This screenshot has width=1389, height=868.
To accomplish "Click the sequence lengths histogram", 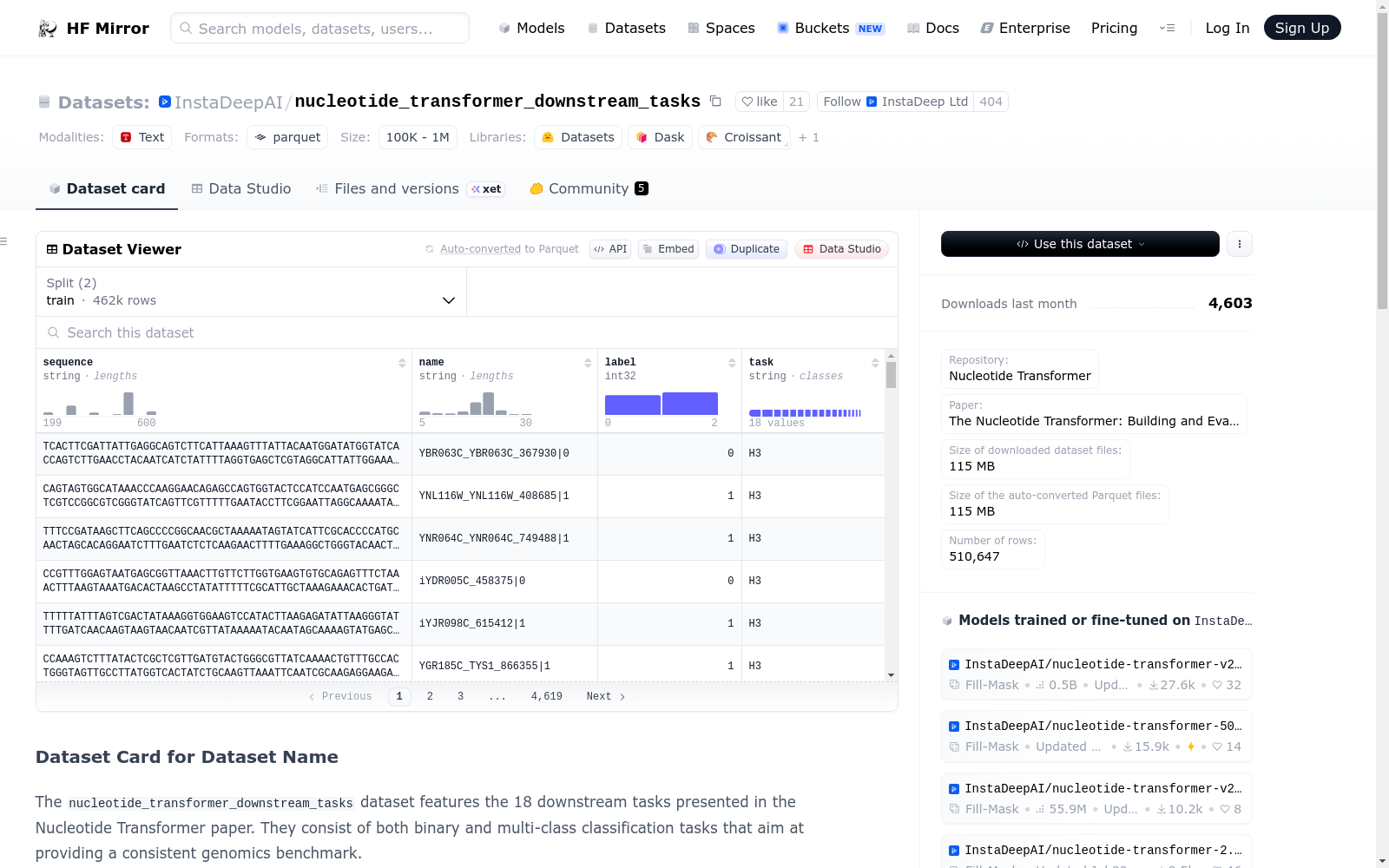I will 100,404.
